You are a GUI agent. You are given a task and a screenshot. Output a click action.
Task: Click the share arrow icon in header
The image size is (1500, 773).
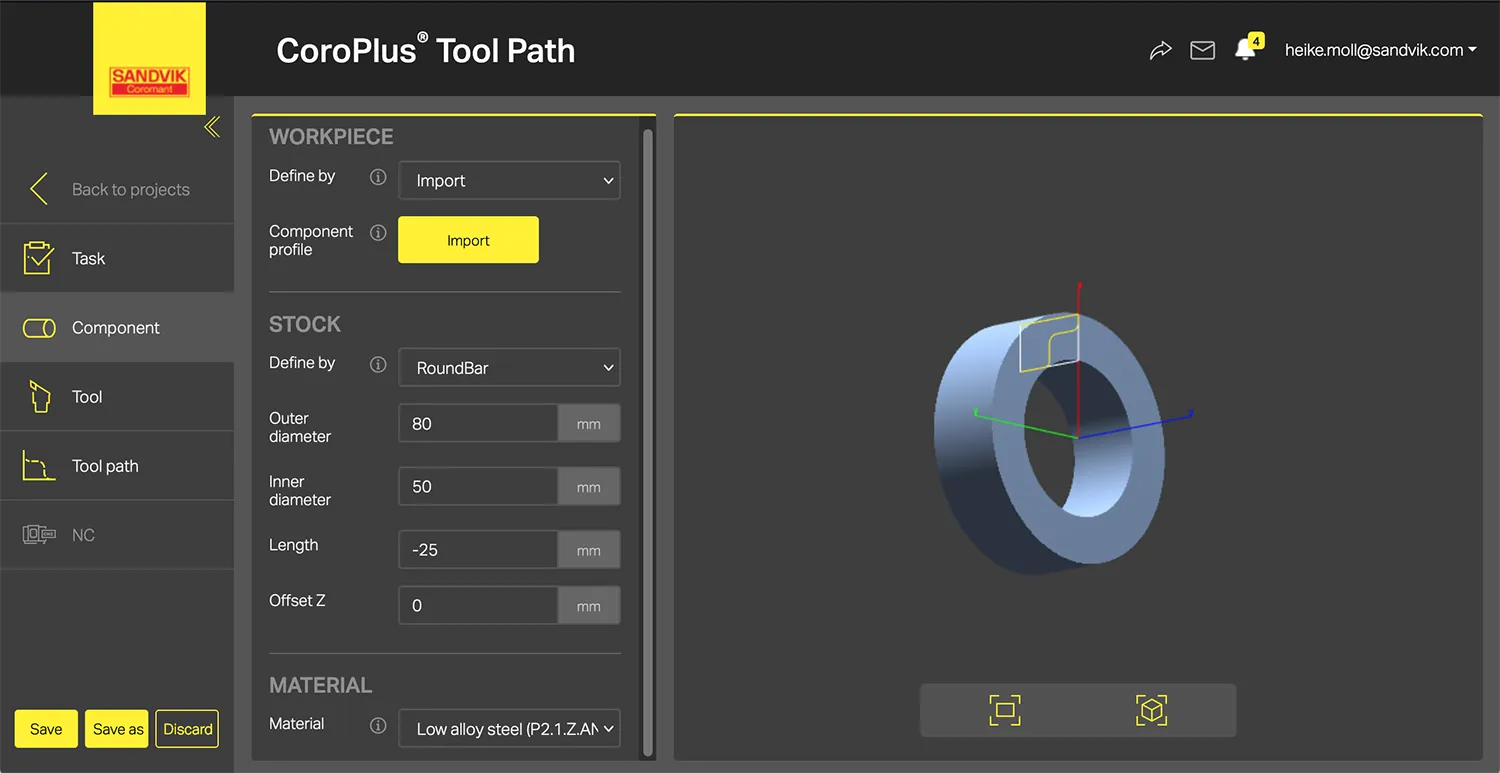[x=1160, y=50]
